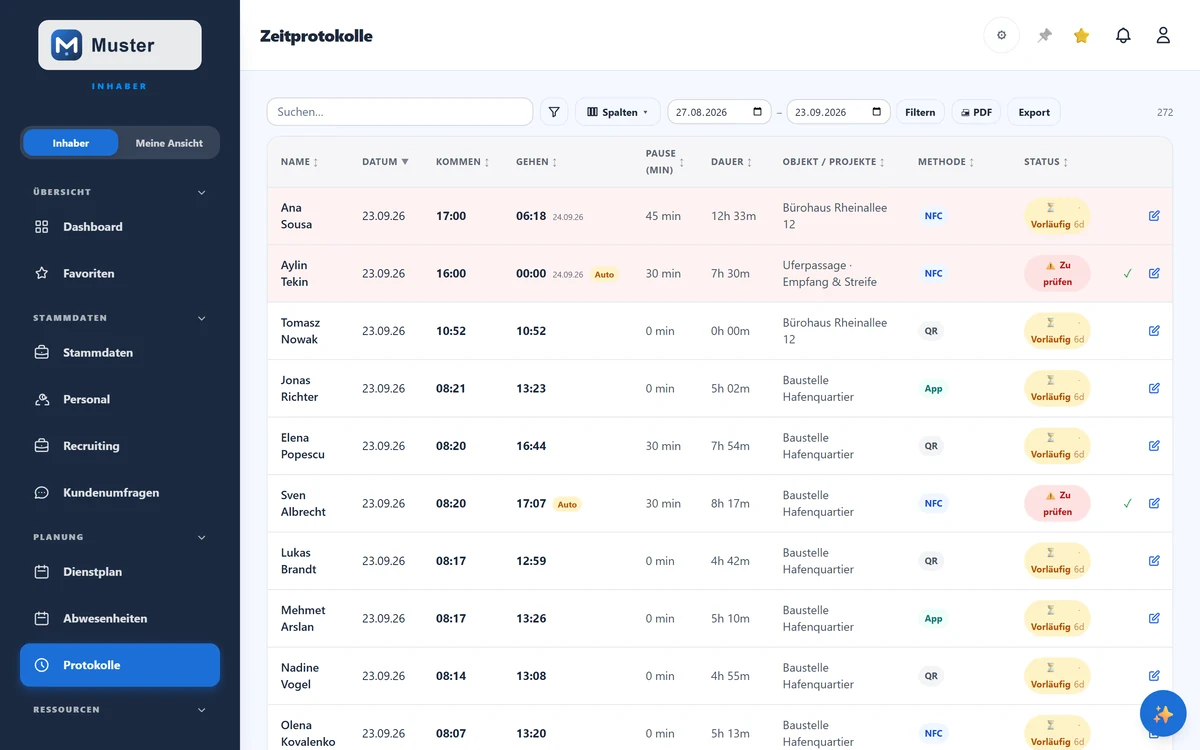Edit Ana Sousa's time entry

coord(1154,216)
